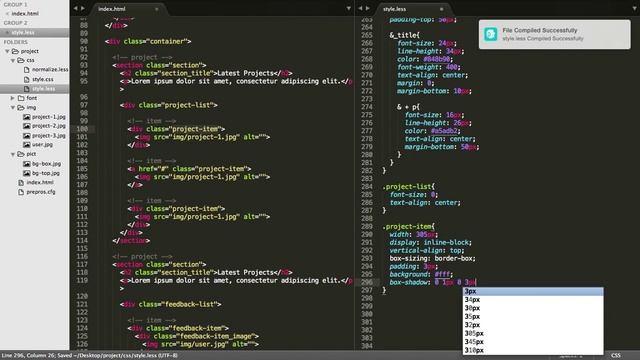Click line 100 in index.html gutter

(82, 129)
